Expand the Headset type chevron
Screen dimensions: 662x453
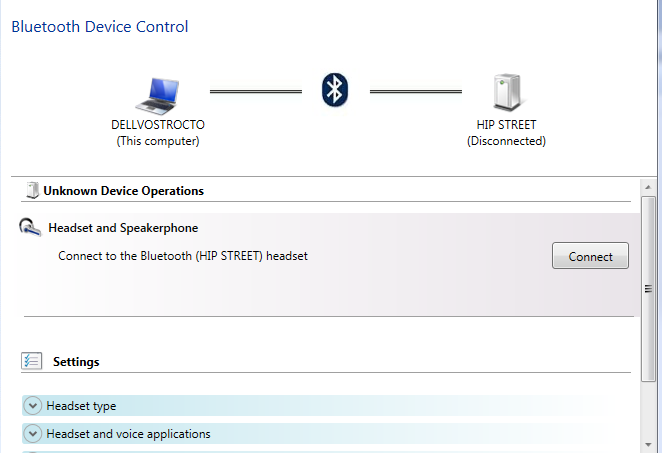pyautogui.click(x=33, y=406)
